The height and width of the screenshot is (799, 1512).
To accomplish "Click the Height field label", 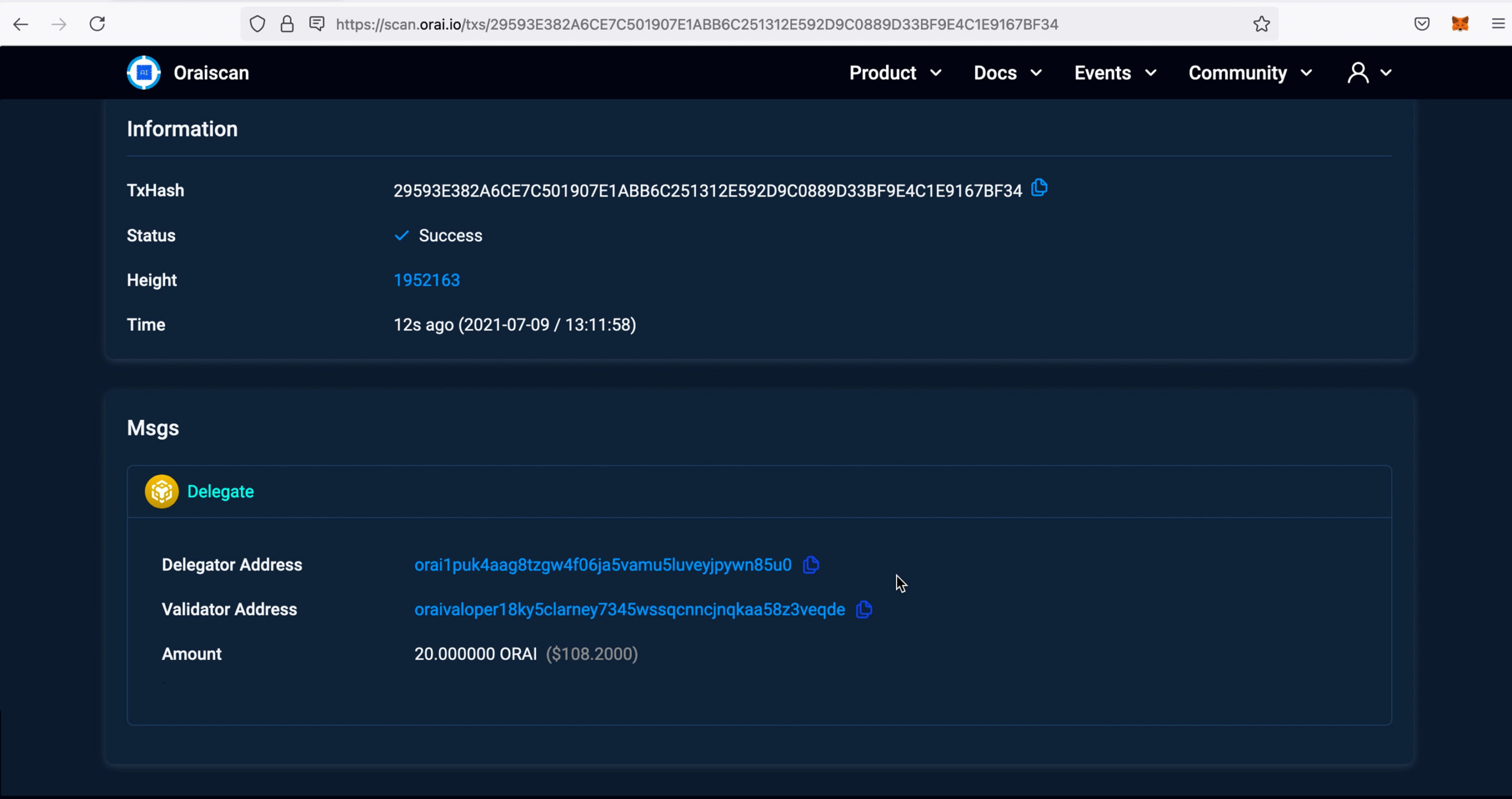I will click(x=151, y=280).
